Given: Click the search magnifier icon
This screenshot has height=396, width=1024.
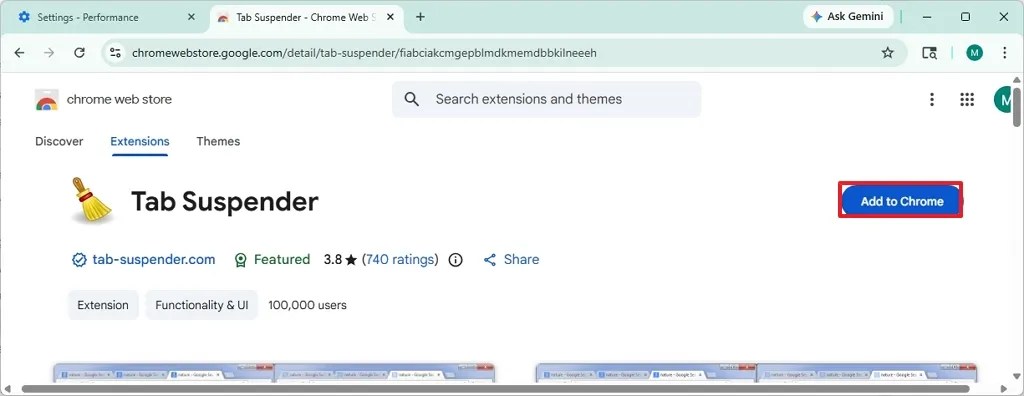Looking at the screenshot, I should [411, 99].
